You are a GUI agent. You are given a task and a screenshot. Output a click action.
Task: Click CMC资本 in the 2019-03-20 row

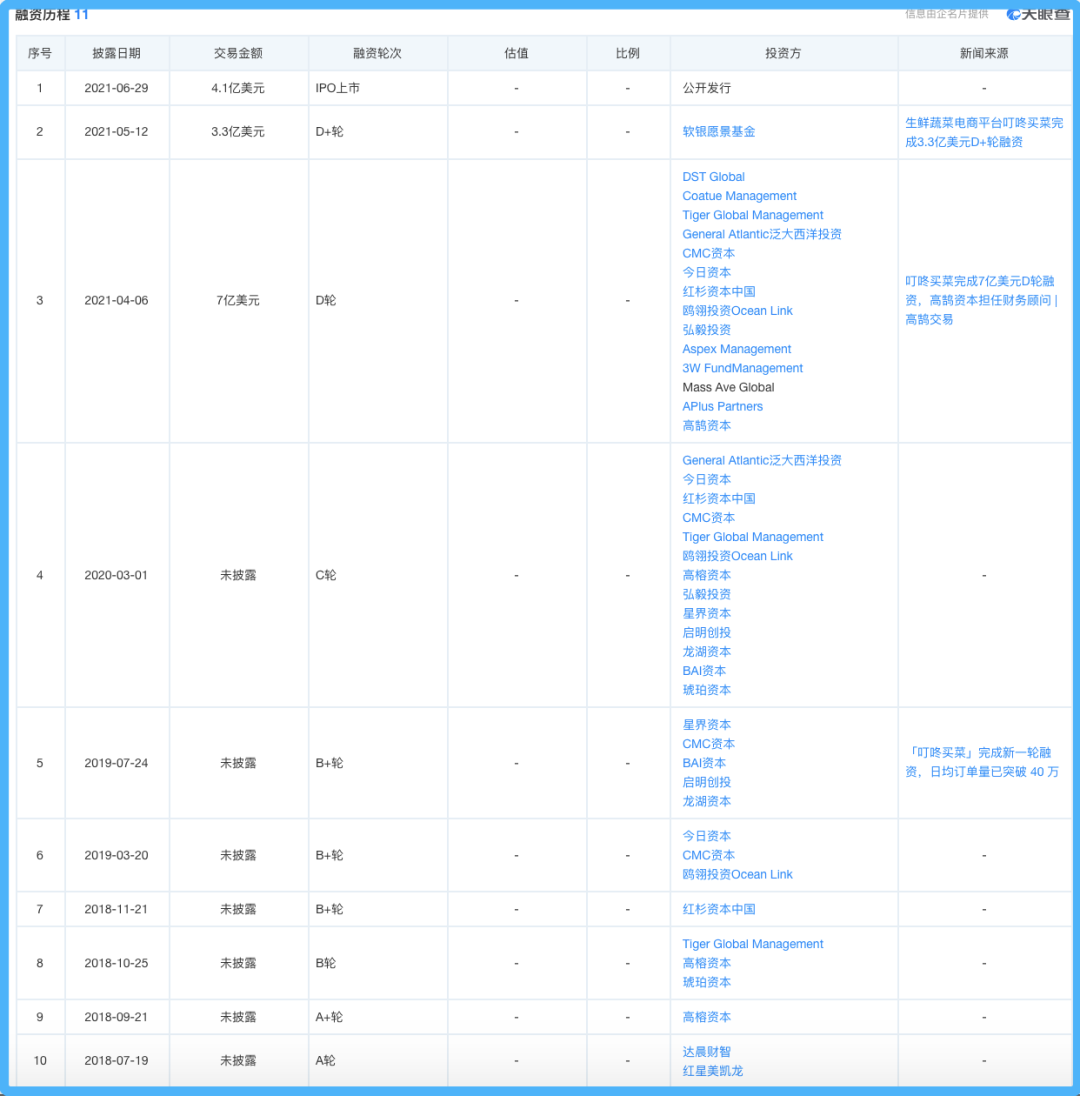[708, 855]
